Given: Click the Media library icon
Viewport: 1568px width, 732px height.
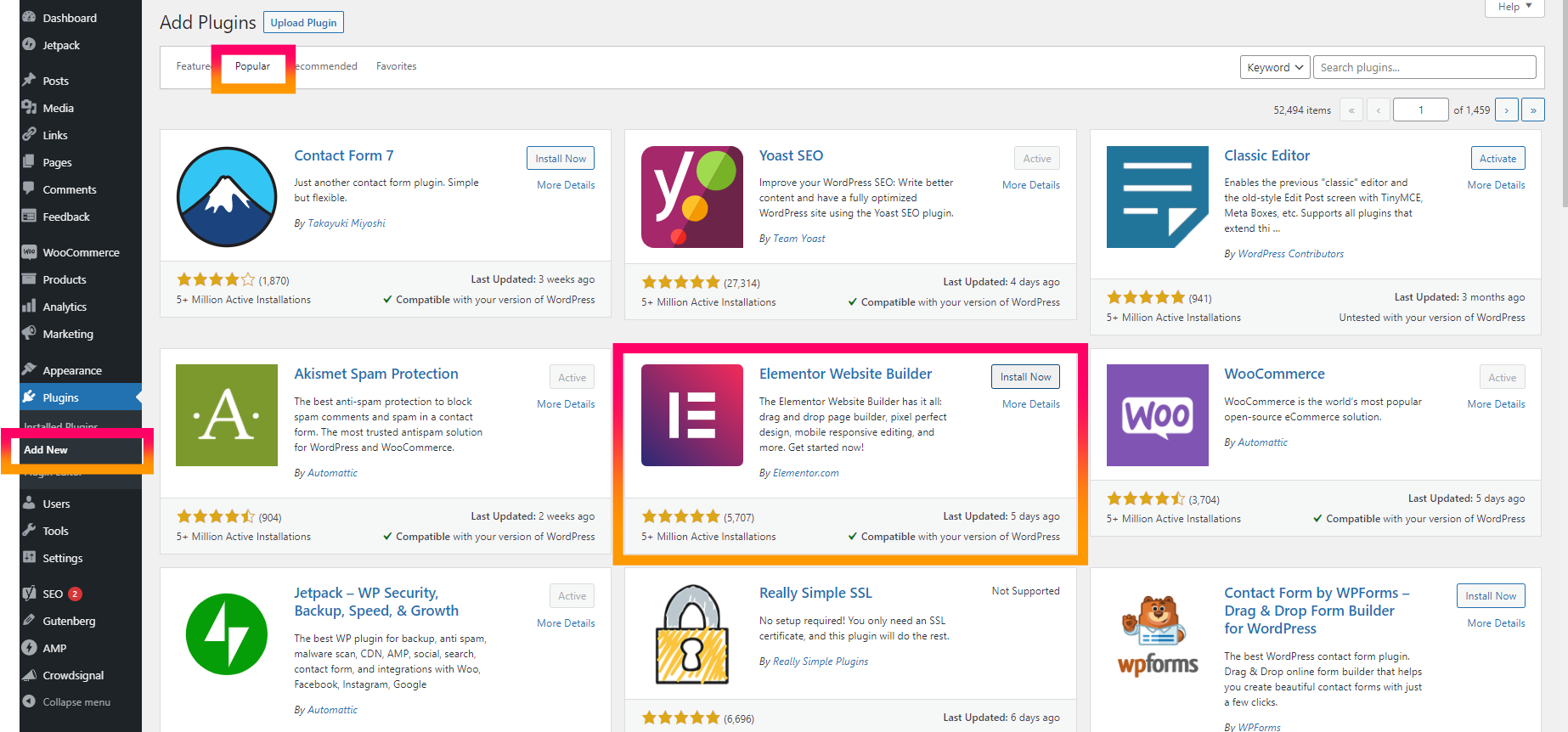Looking at the screenshot, I should point(30,108).
